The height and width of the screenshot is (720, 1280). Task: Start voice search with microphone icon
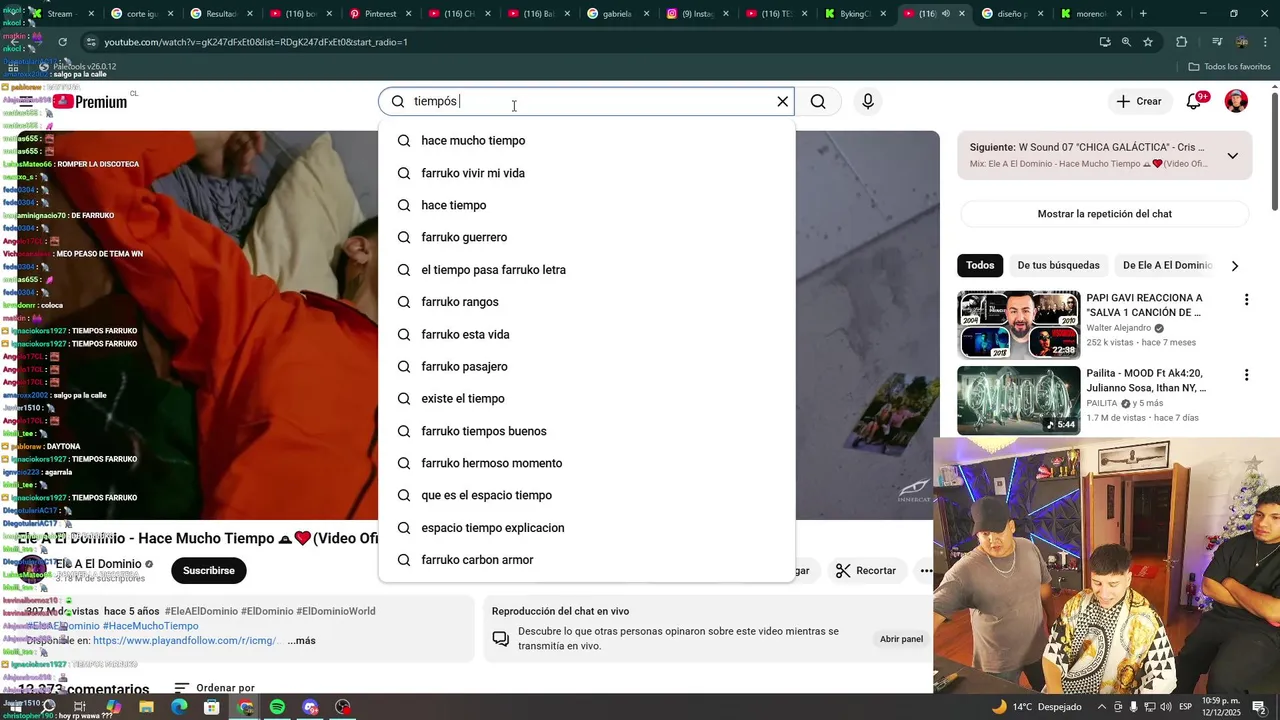coord(868,101)
